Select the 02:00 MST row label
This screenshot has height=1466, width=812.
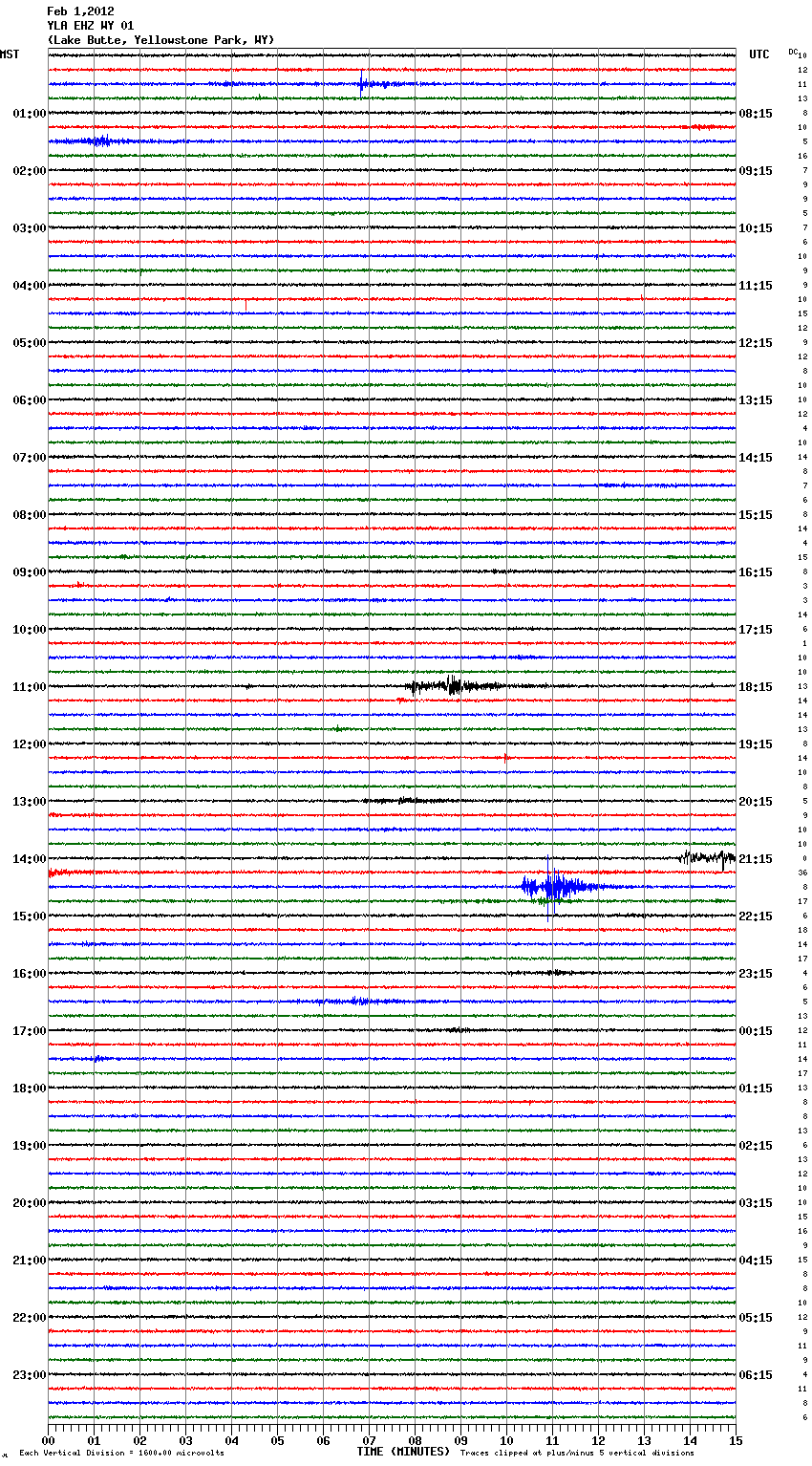pos(30,171)
